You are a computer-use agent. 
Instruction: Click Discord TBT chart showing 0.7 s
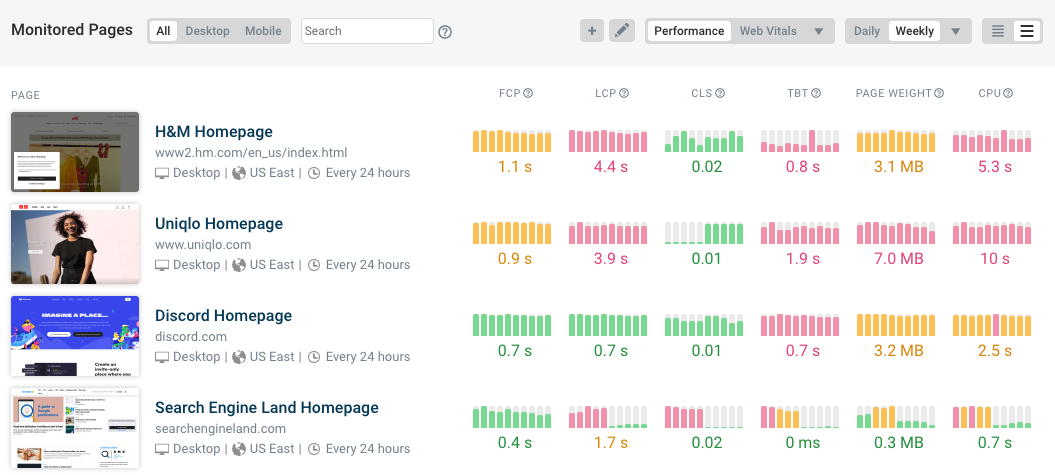coord(800,325)
